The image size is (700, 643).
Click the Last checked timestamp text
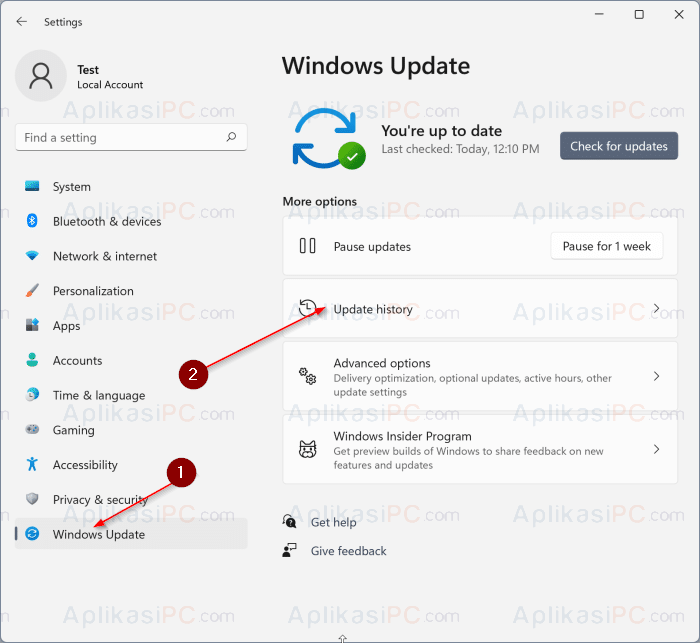click(460, 149)
